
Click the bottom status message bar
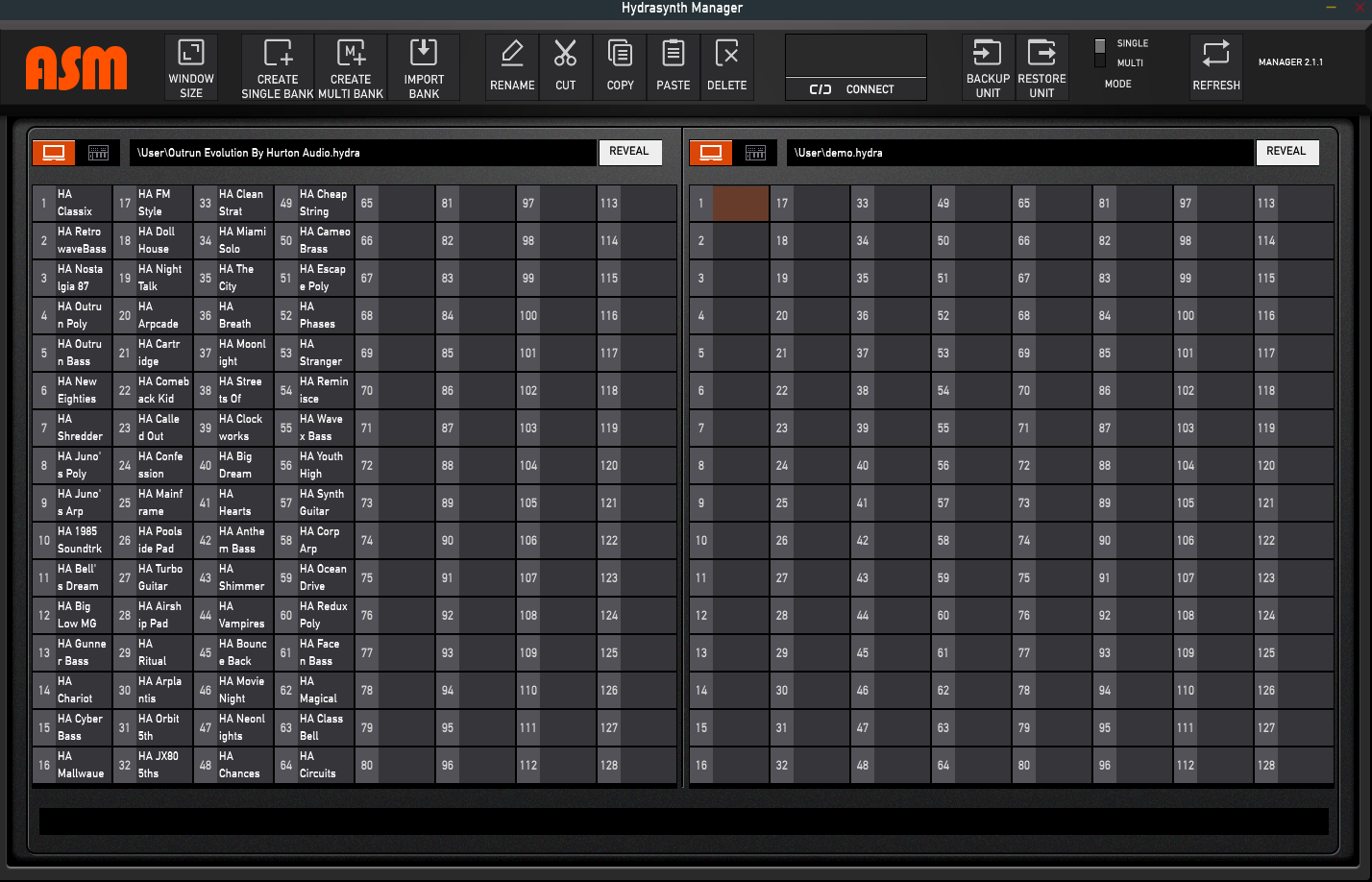click(684, 821)
